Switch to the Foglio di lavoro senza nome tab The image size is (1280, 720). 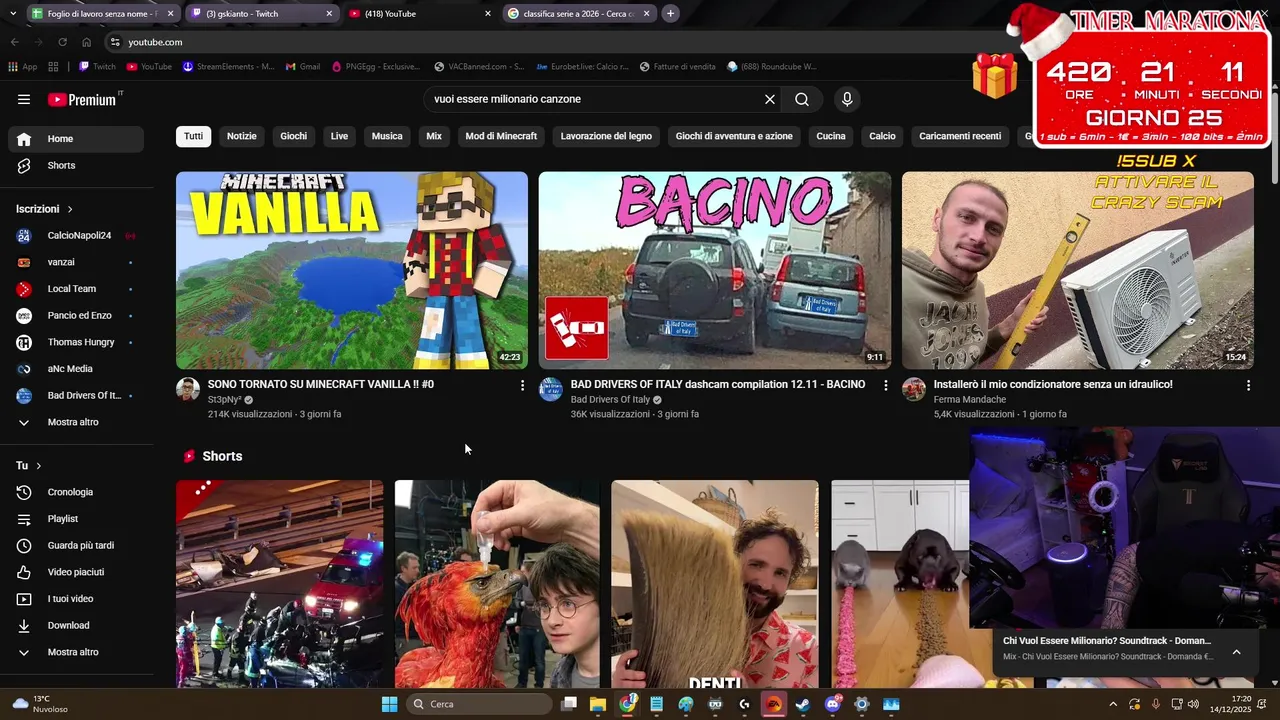click(103, 14)
